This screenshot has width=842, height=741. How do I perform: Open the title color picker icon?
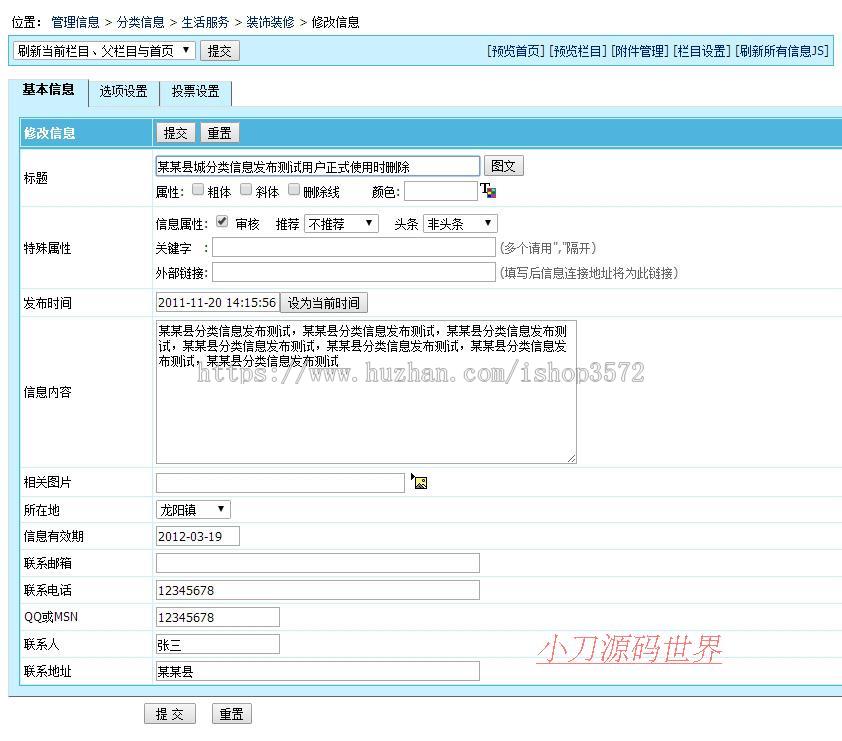488,191
